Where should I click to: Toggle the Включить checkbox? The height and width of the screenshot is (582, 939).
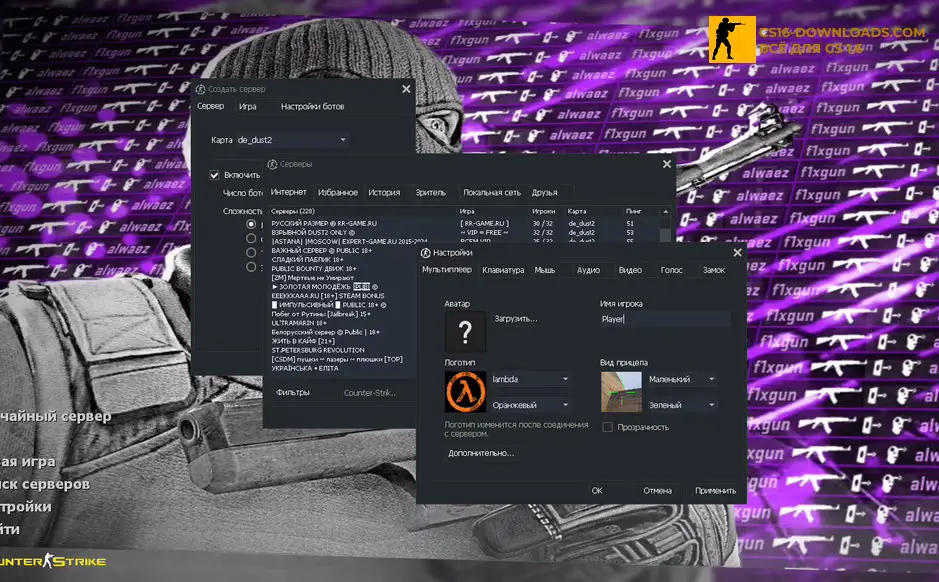(214, 175)
